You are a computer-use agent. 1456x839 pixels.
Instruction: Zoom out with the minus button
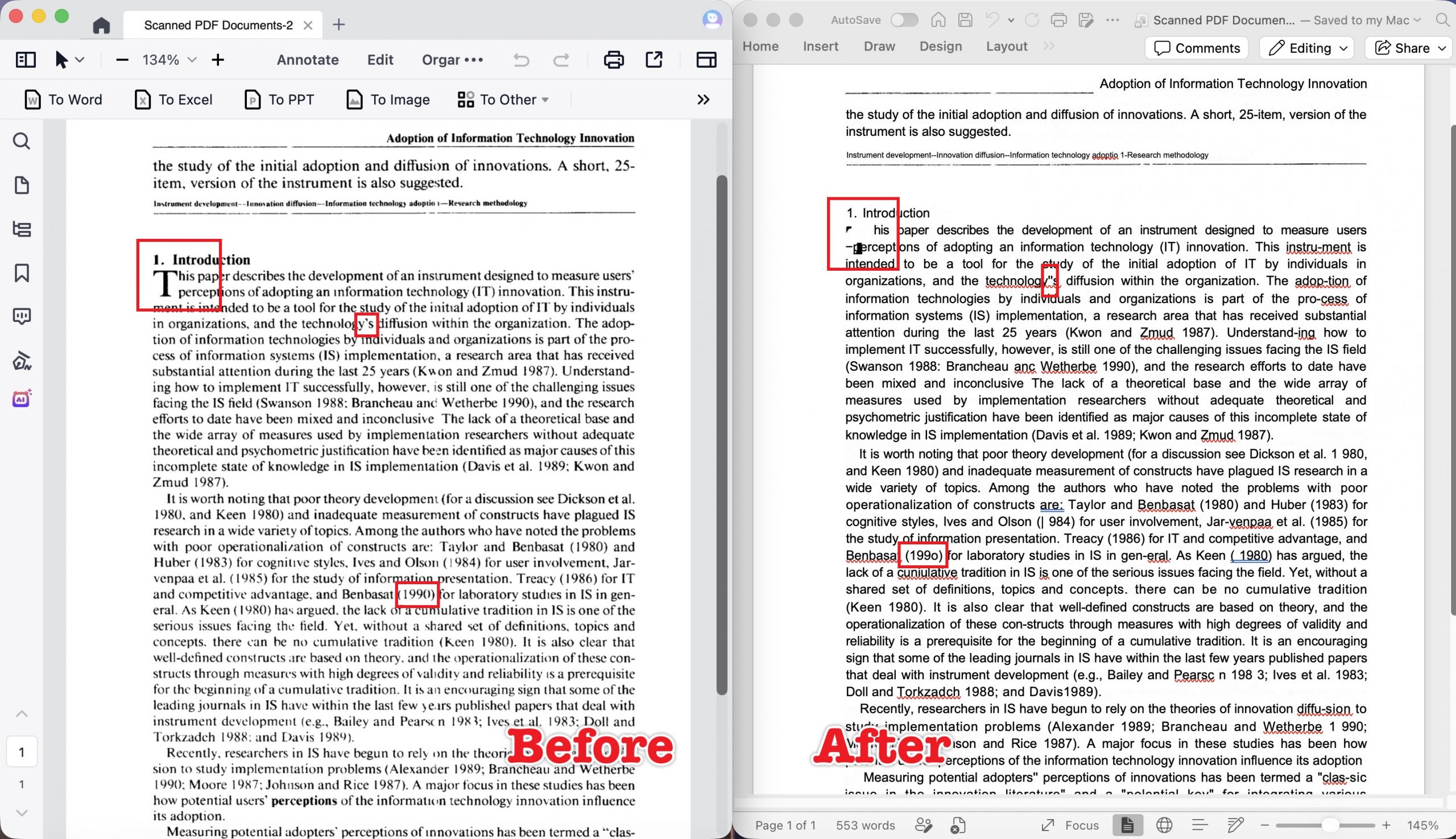coord(122,59)
